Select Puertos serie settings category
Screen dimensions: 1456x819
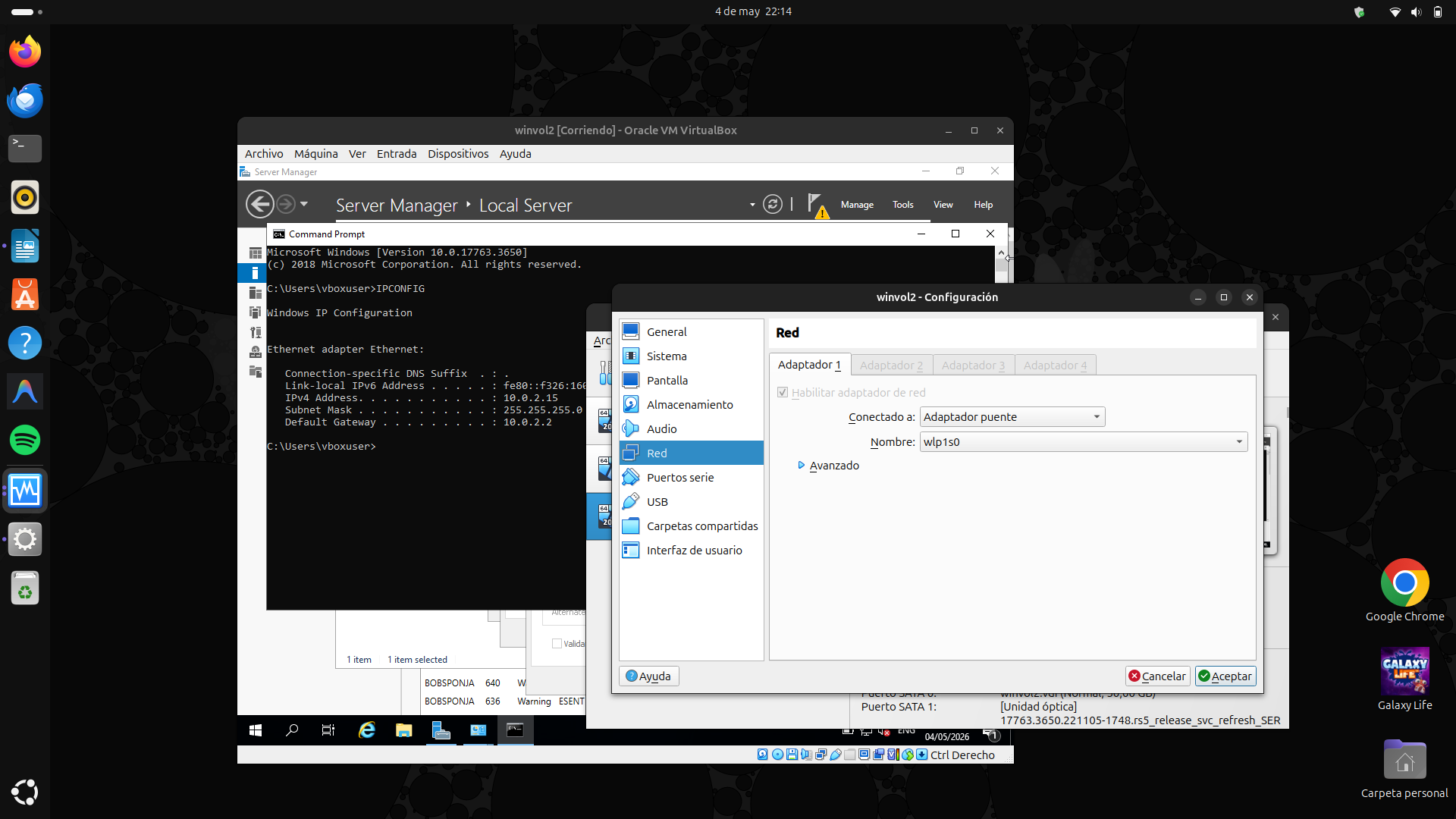(x=691, y=477)
